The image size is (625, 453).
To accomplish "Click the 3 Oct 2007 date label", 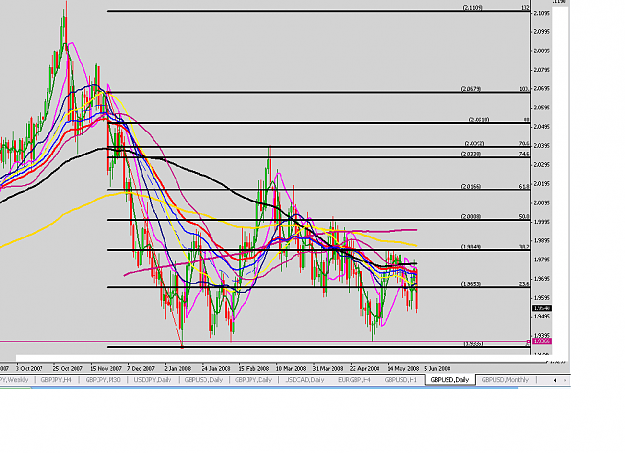I will [x=29, y=368].
